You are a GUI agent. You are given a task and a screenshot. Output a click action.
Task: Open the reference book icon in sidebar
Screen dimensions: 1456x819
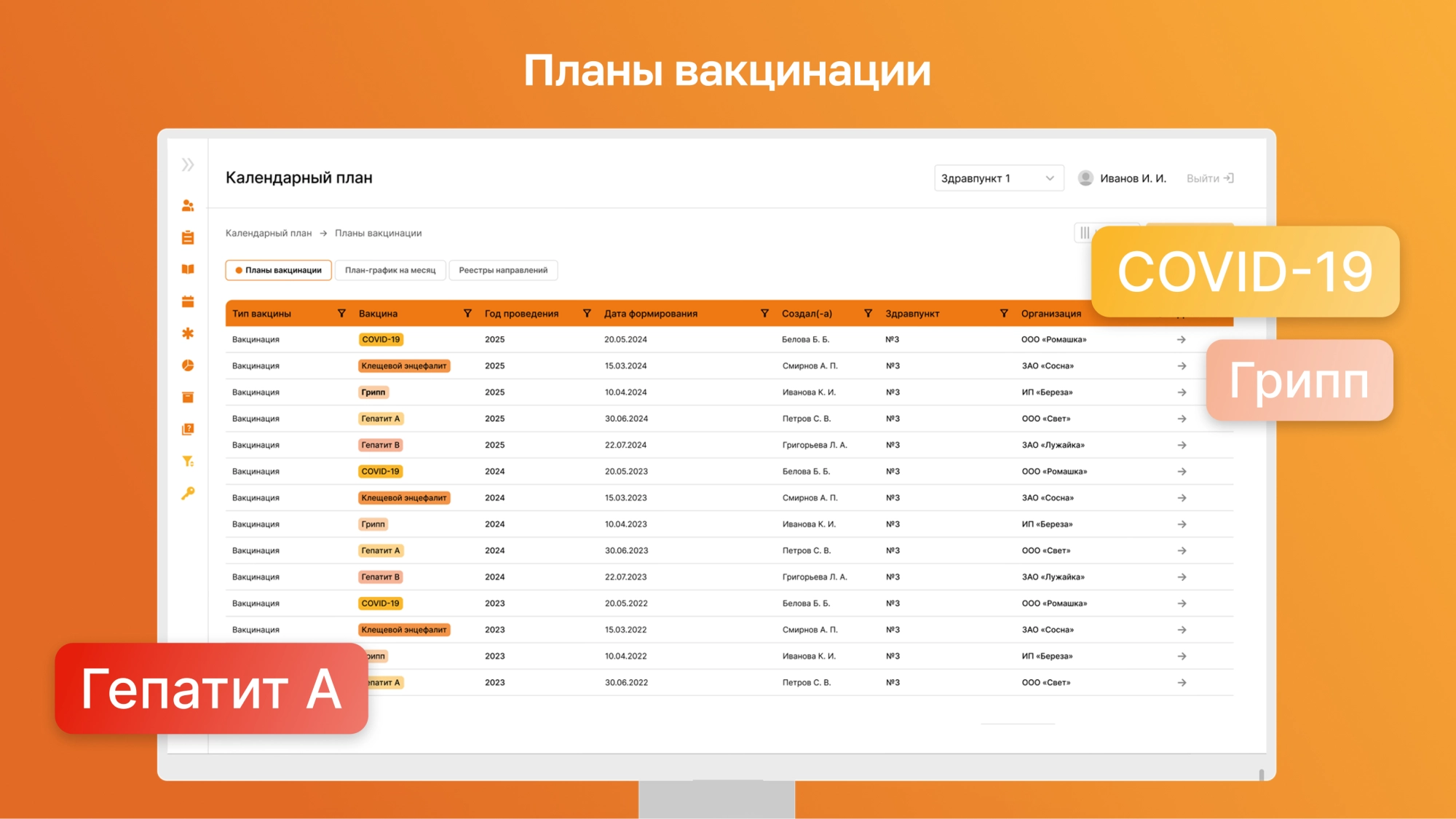[188, 269]
